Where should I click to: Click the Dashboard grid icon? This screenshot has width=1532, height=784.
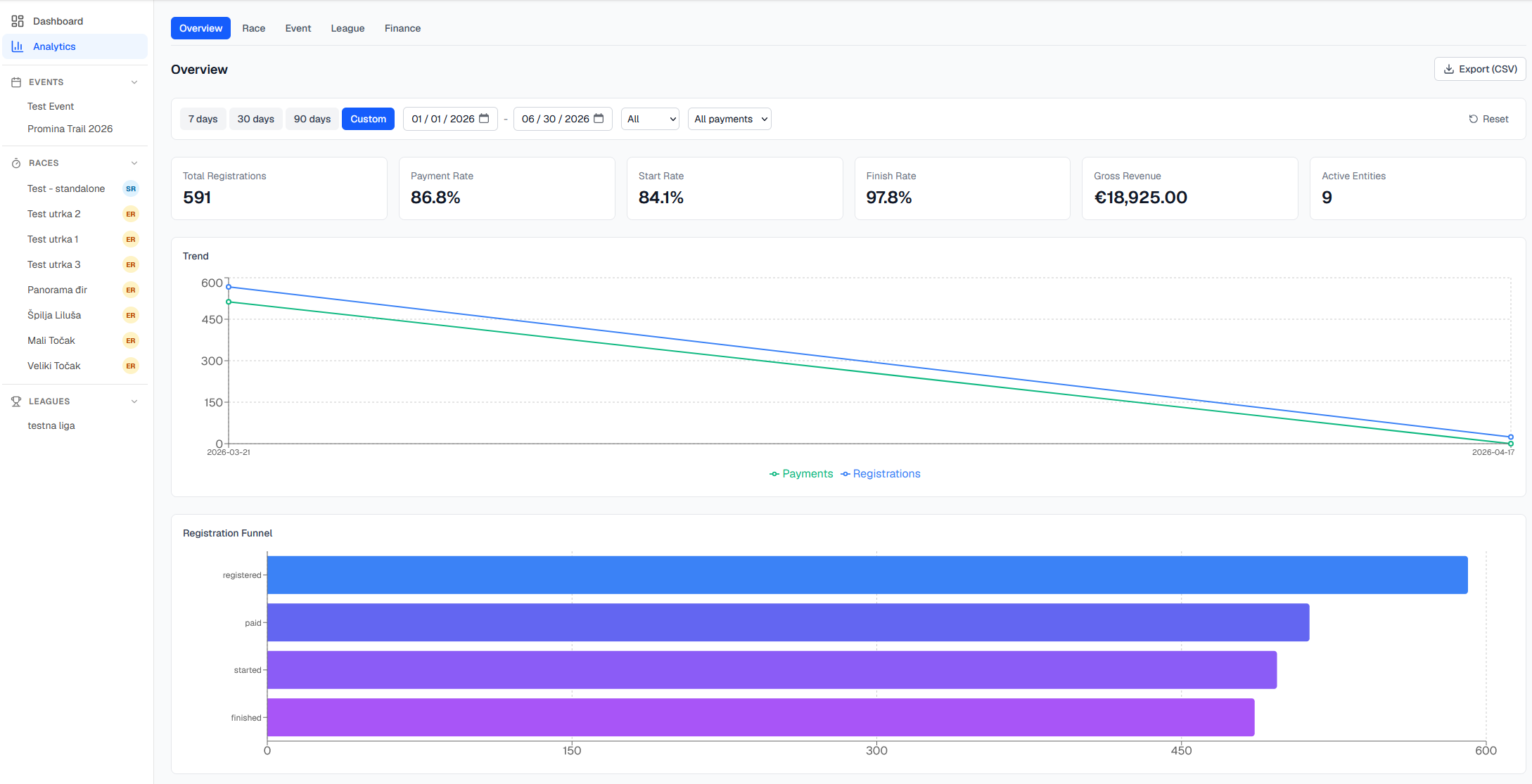tap(18, 21)
